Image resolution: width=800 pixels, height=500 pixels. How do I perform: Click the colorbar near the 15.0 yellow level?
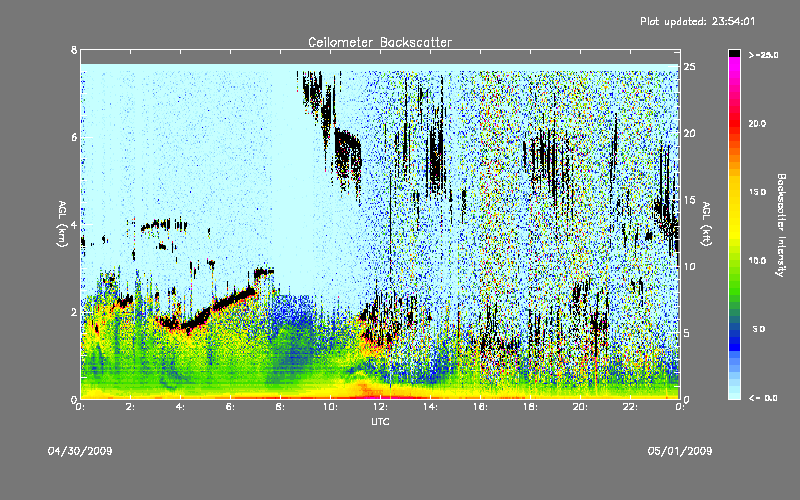coord(734,192)
